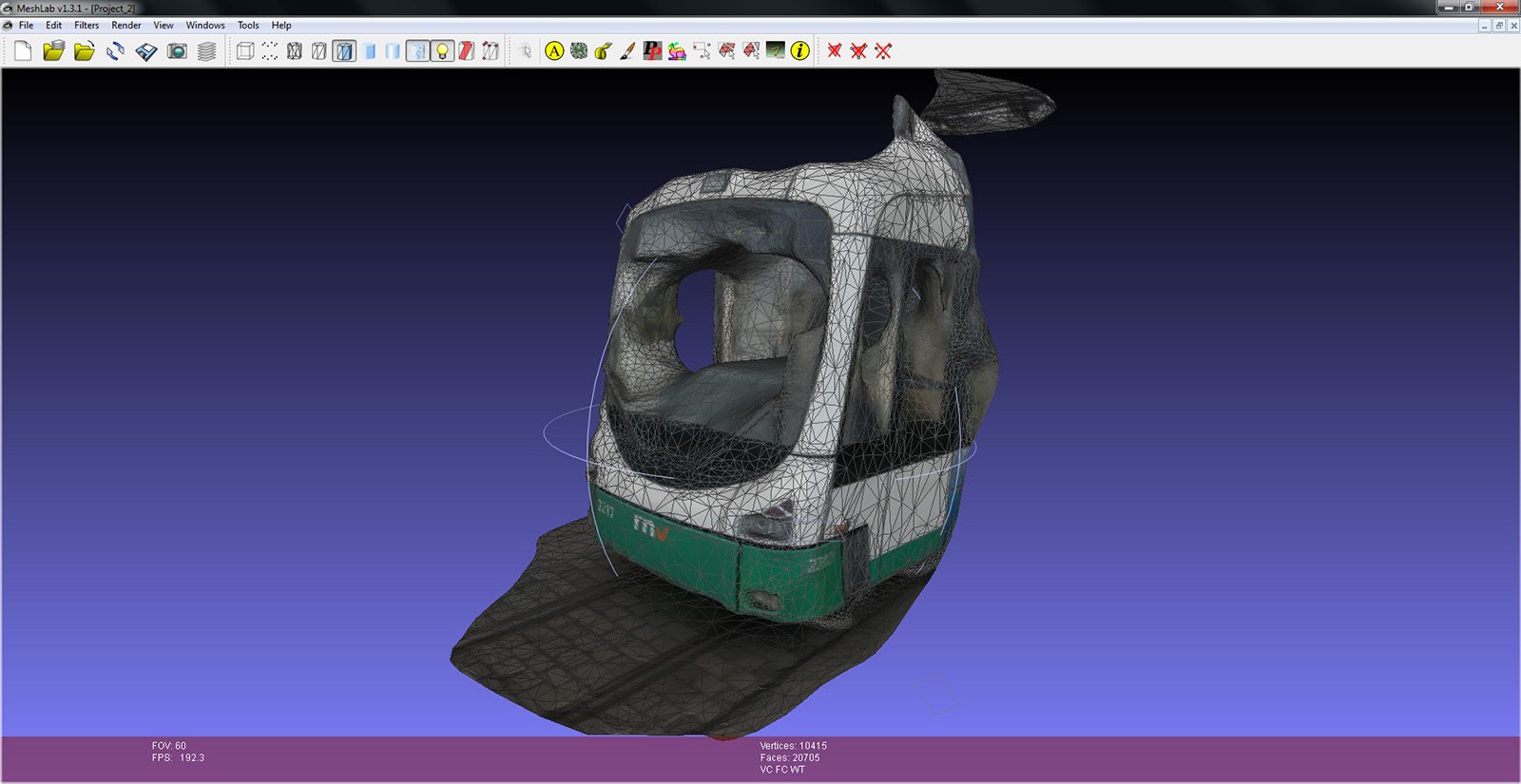The image size is (1521, 784).
Task: Open the Windows menu
Action: pos(205,26)
